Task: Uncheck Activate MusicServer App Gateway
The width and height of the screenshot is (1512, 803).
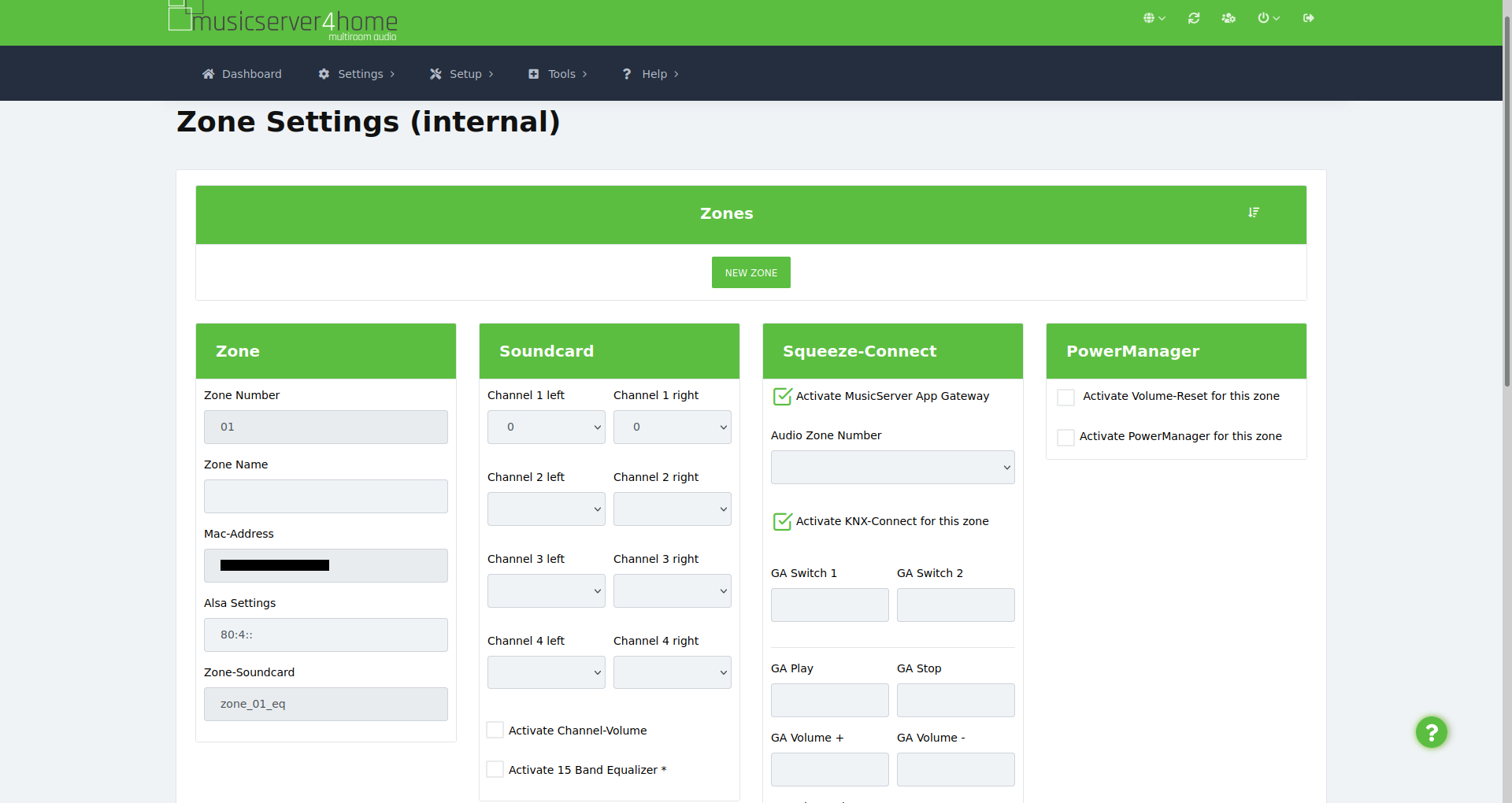Action: pyautogui.click(x=782, y=396)
